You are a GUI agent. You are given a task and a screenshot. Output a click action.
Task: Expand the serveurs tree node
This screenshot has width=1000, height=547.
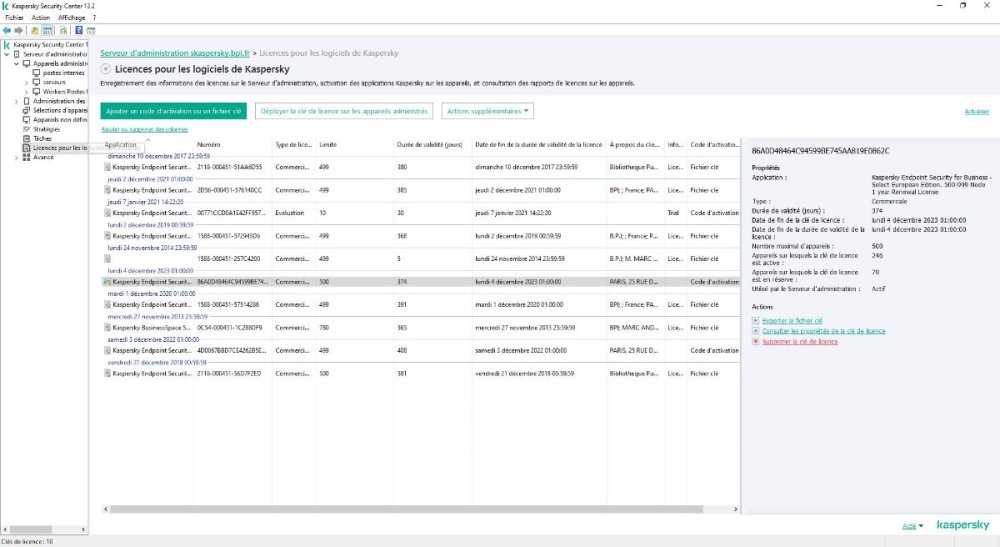point(26,82)
